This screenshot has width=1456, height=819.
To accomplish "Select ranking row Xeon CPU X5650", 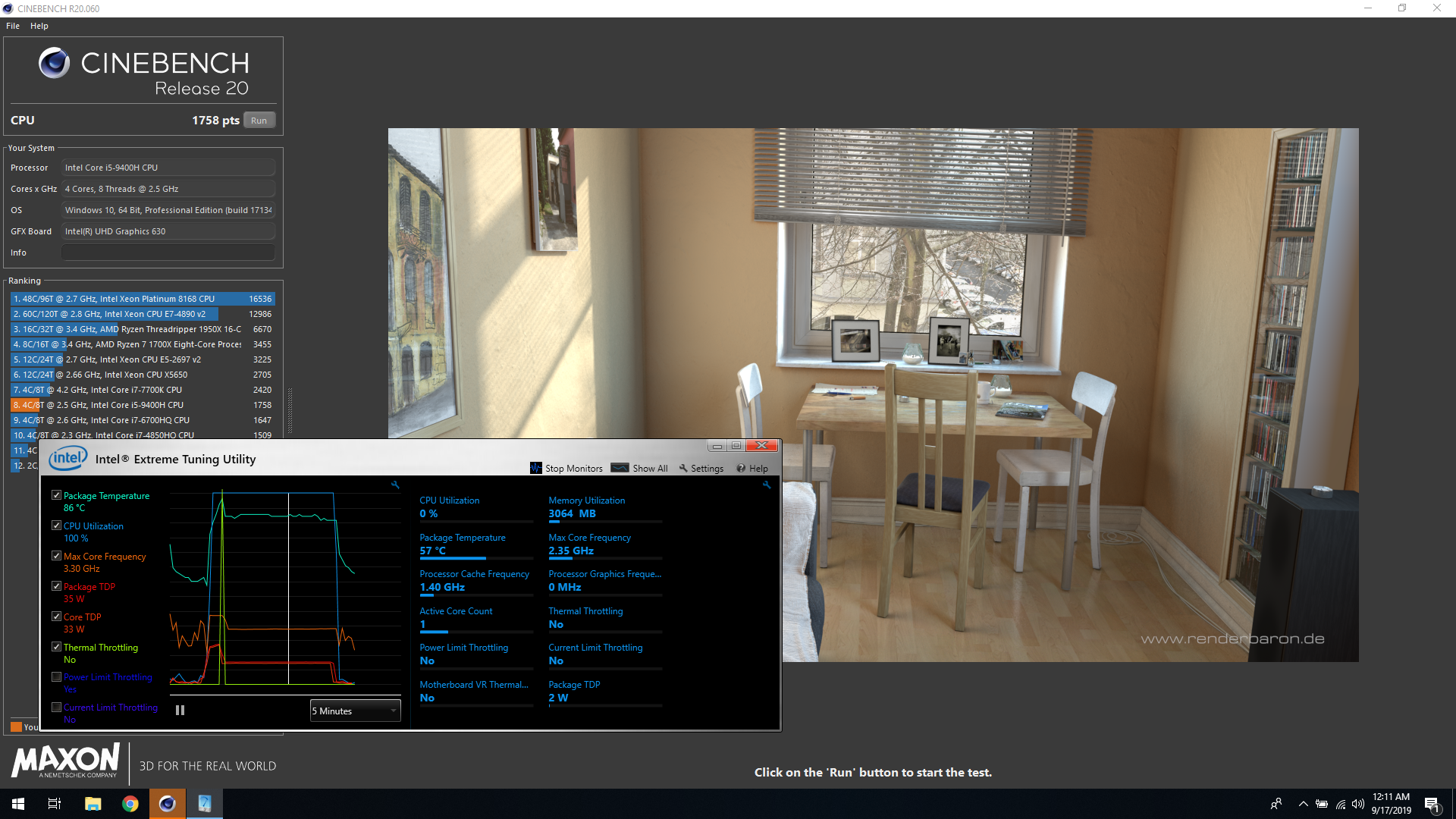I will click(x=143, y=375).
